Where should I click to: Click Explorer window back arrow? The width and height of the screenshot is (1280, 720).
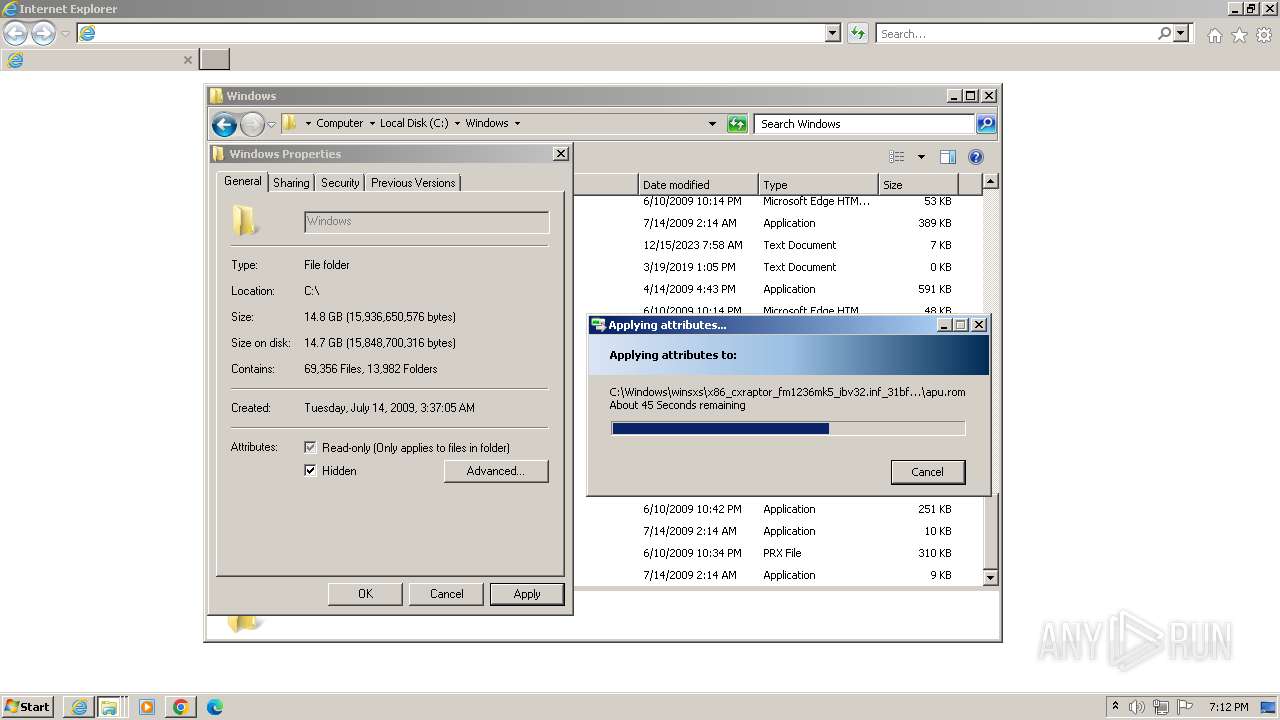pos(224,124)
